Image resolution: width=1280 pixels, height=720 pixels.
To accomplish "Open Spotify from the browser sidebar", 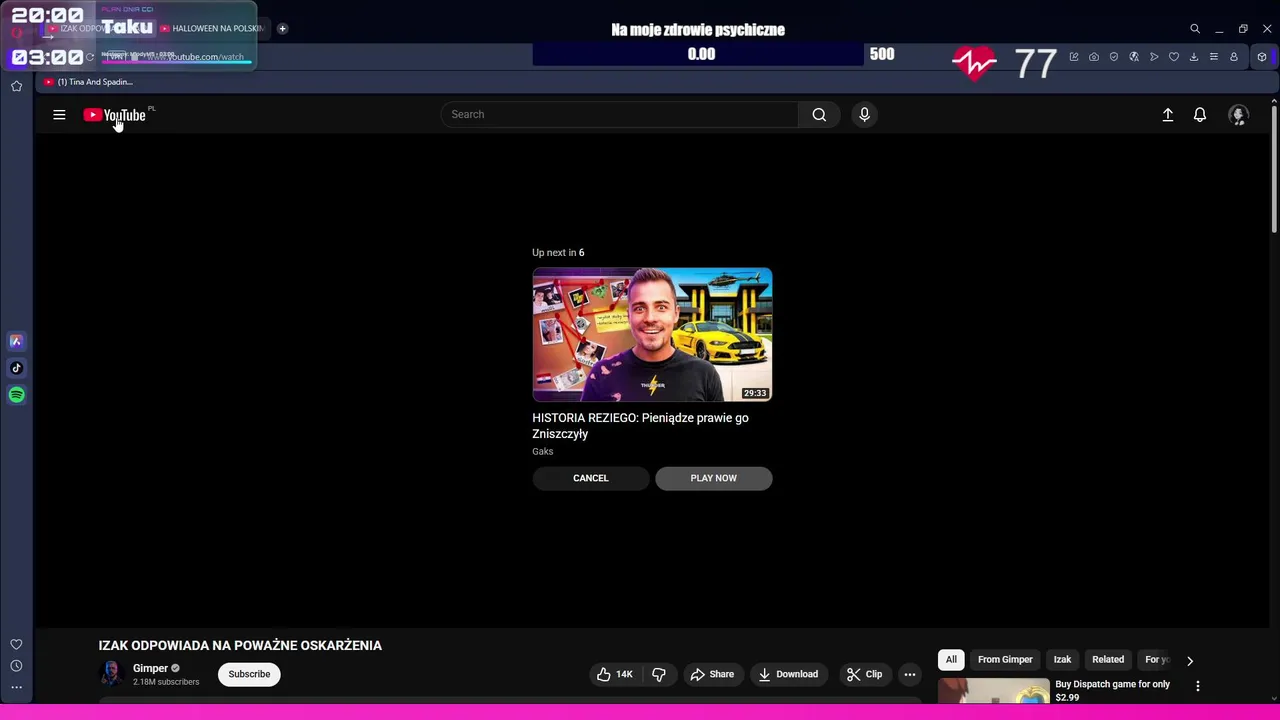I will coord(16,395).
